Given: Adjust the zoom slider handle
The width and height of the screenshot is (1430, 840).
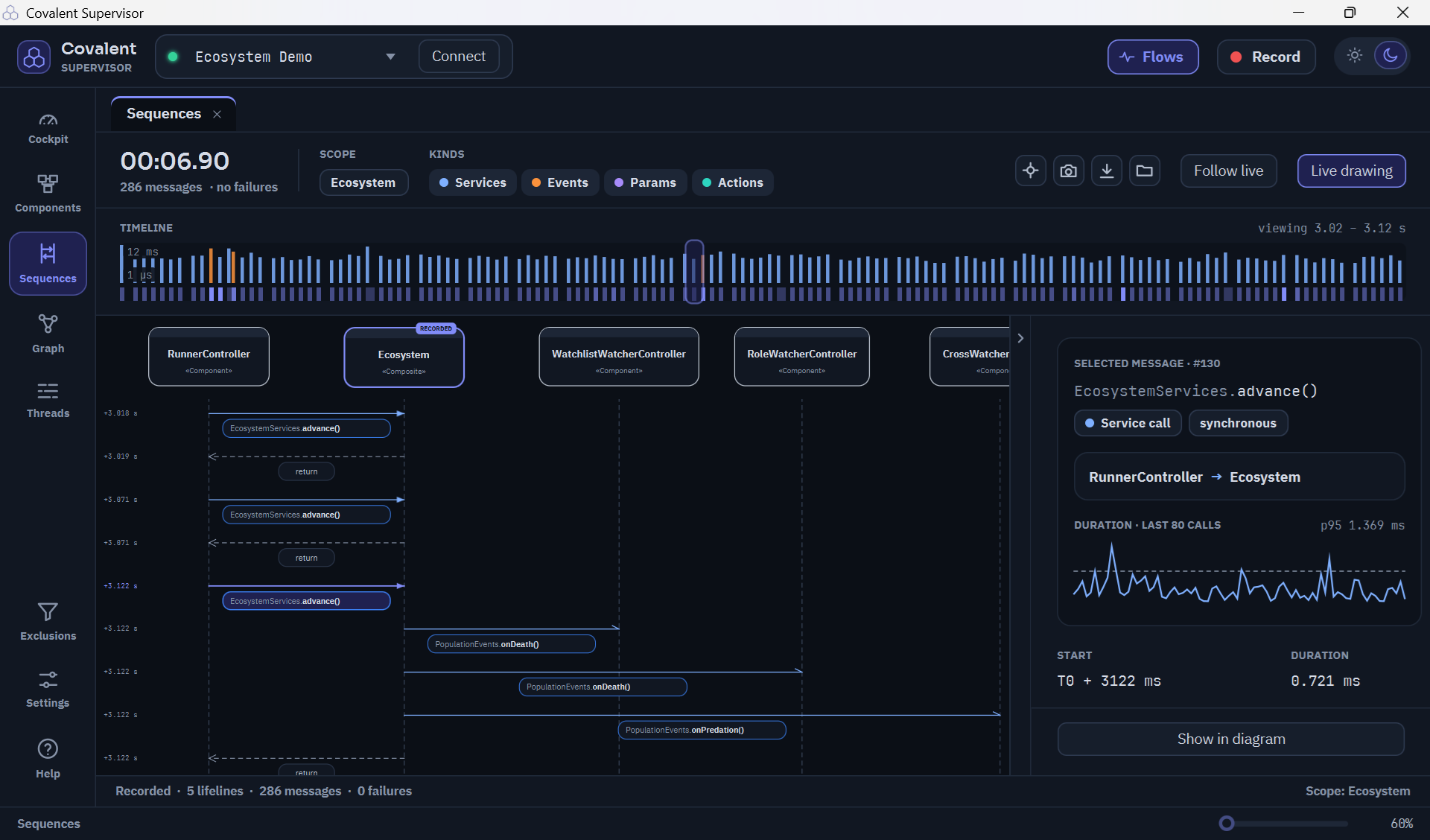Looking at the screenshot, I should click(x=1227, y=823).
